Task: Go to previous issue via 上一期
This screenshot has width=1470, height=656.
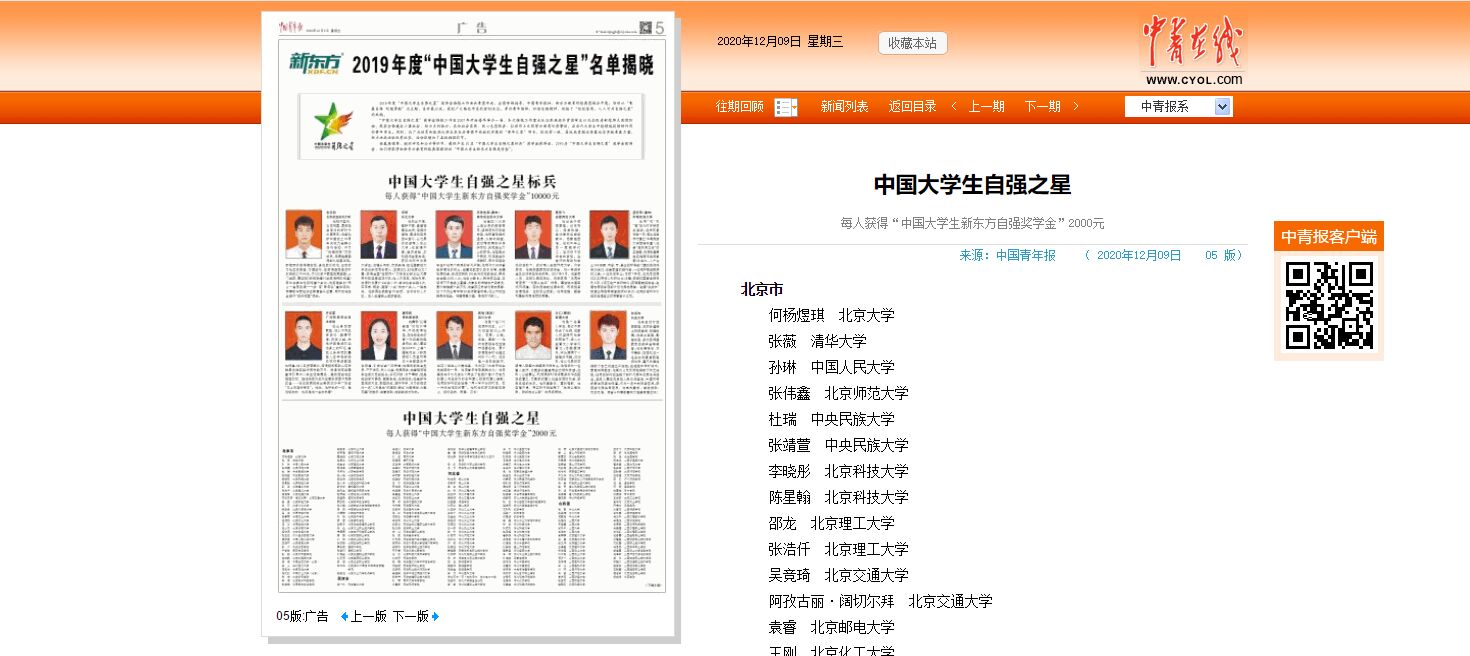Action: pyautogui.click(x=986, y=106)
